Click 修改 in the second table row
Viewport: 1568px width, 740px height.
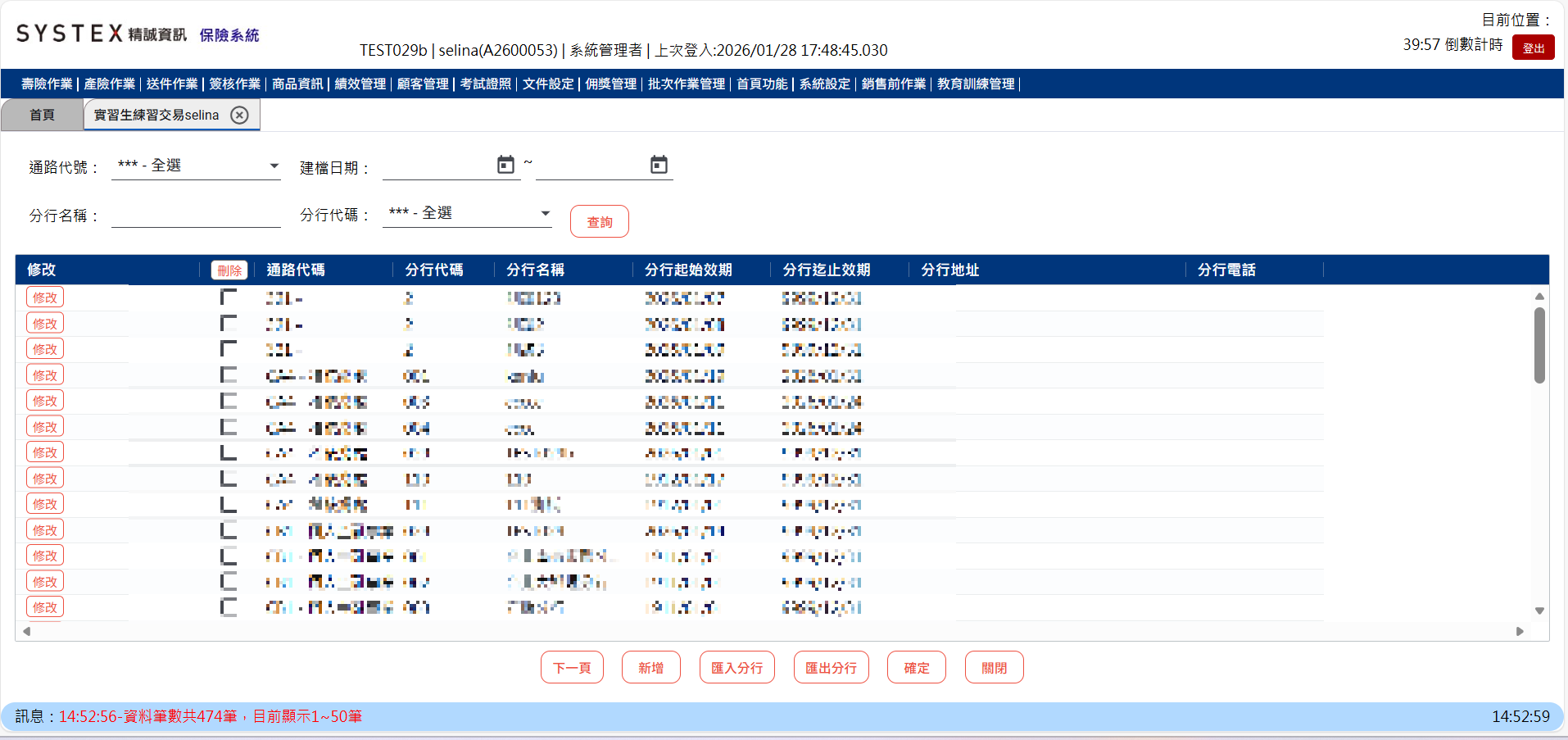coord(45,324)
